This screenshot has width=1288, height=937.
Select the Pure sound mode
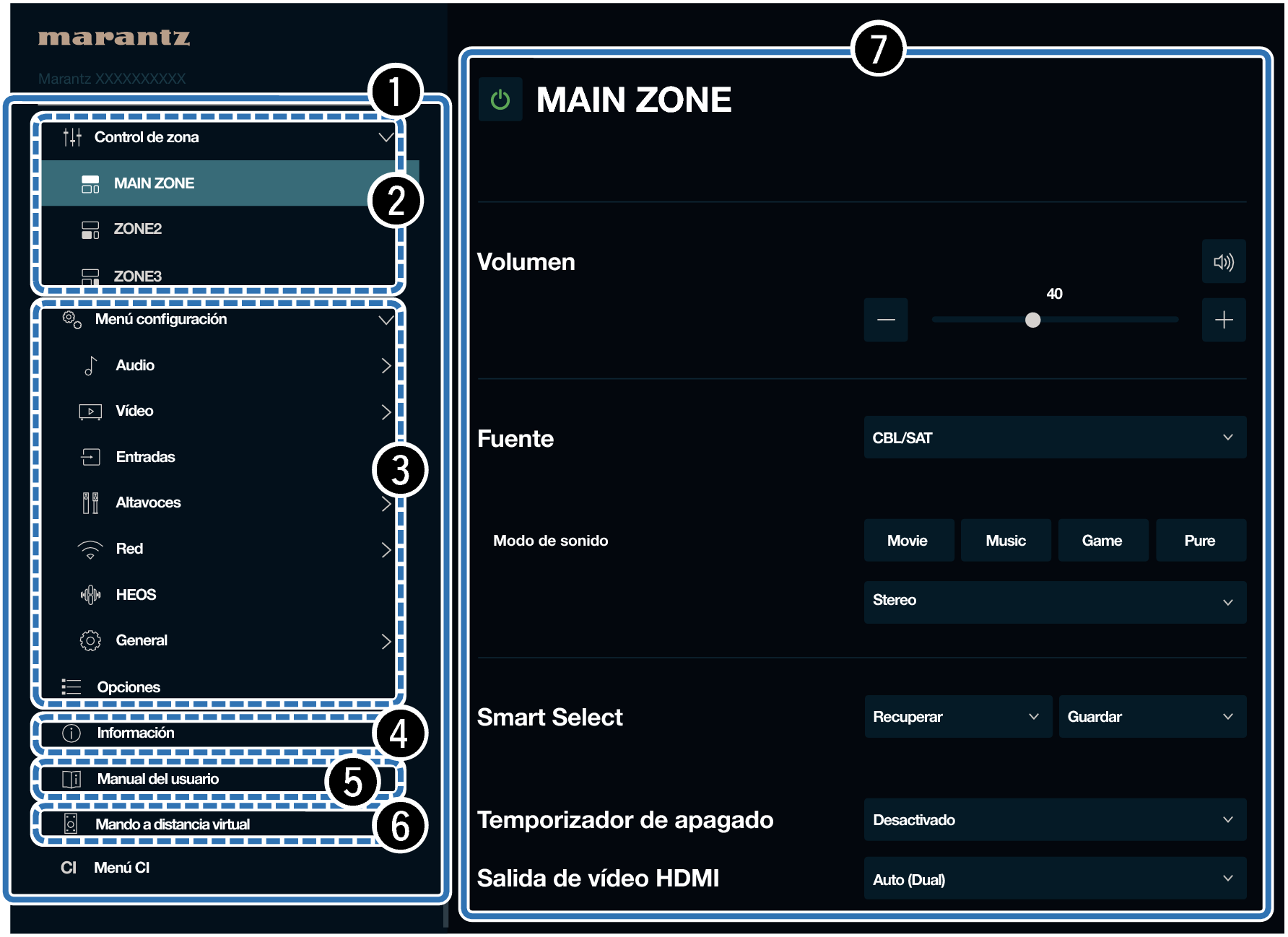[1201, 541]
